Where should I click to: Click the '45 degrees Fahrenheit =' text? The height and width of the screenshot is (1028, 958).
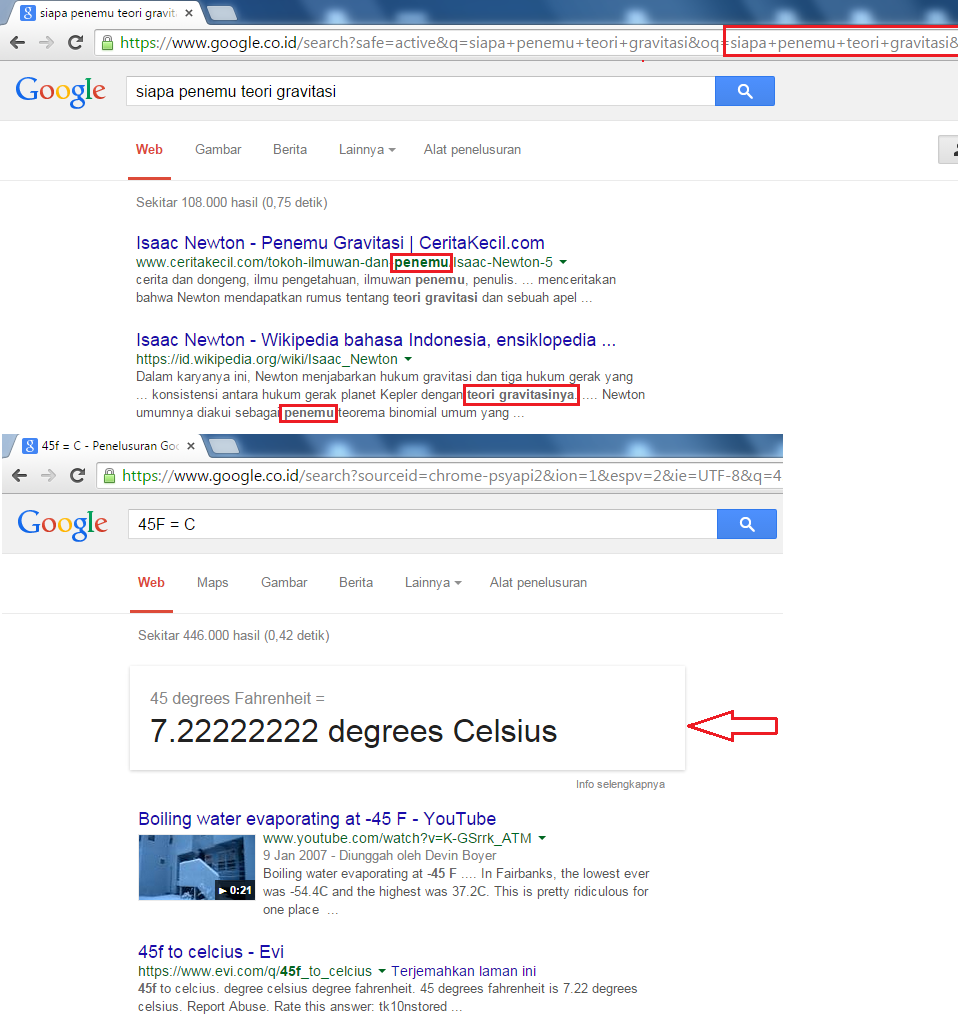click(x=237, y=698)
